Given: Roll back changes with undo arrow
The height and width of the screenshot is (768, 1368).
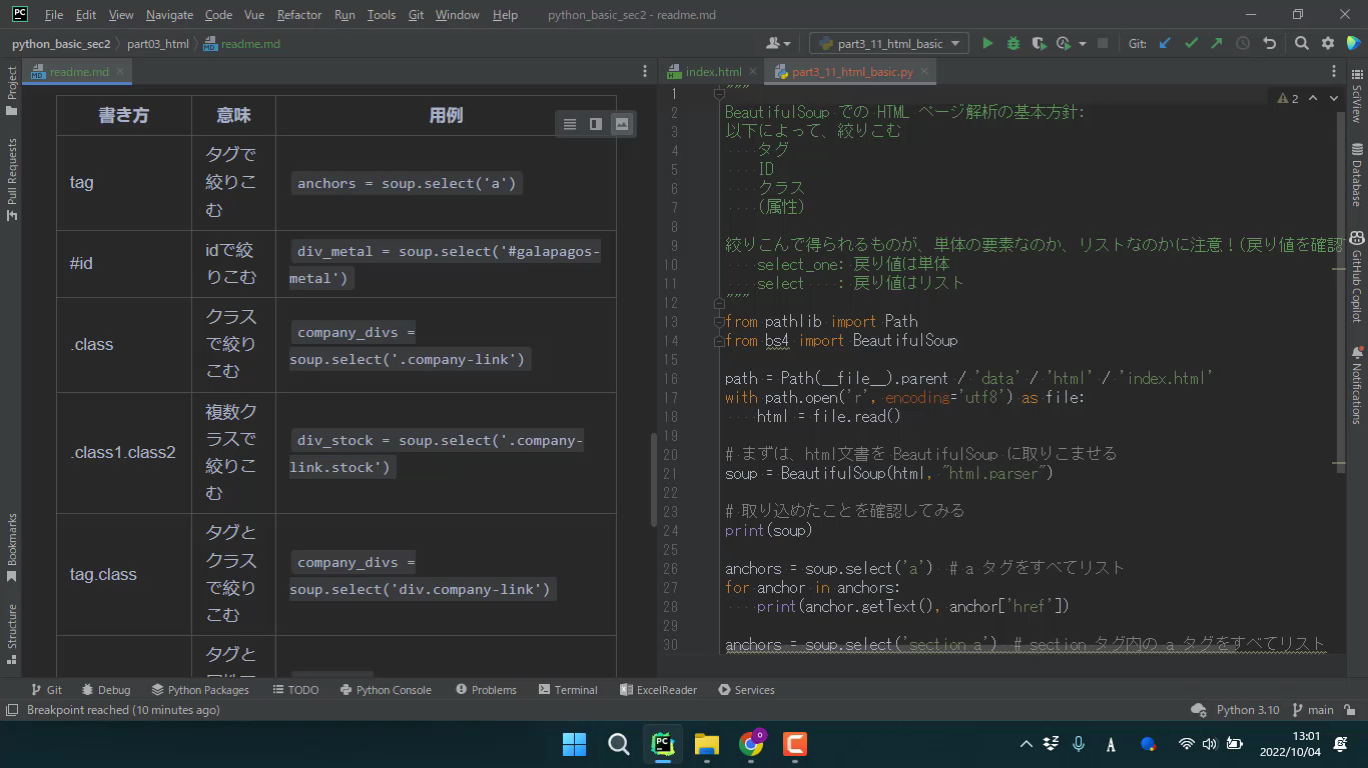Looking at the screenshot, I should [x=1269, y=44].
